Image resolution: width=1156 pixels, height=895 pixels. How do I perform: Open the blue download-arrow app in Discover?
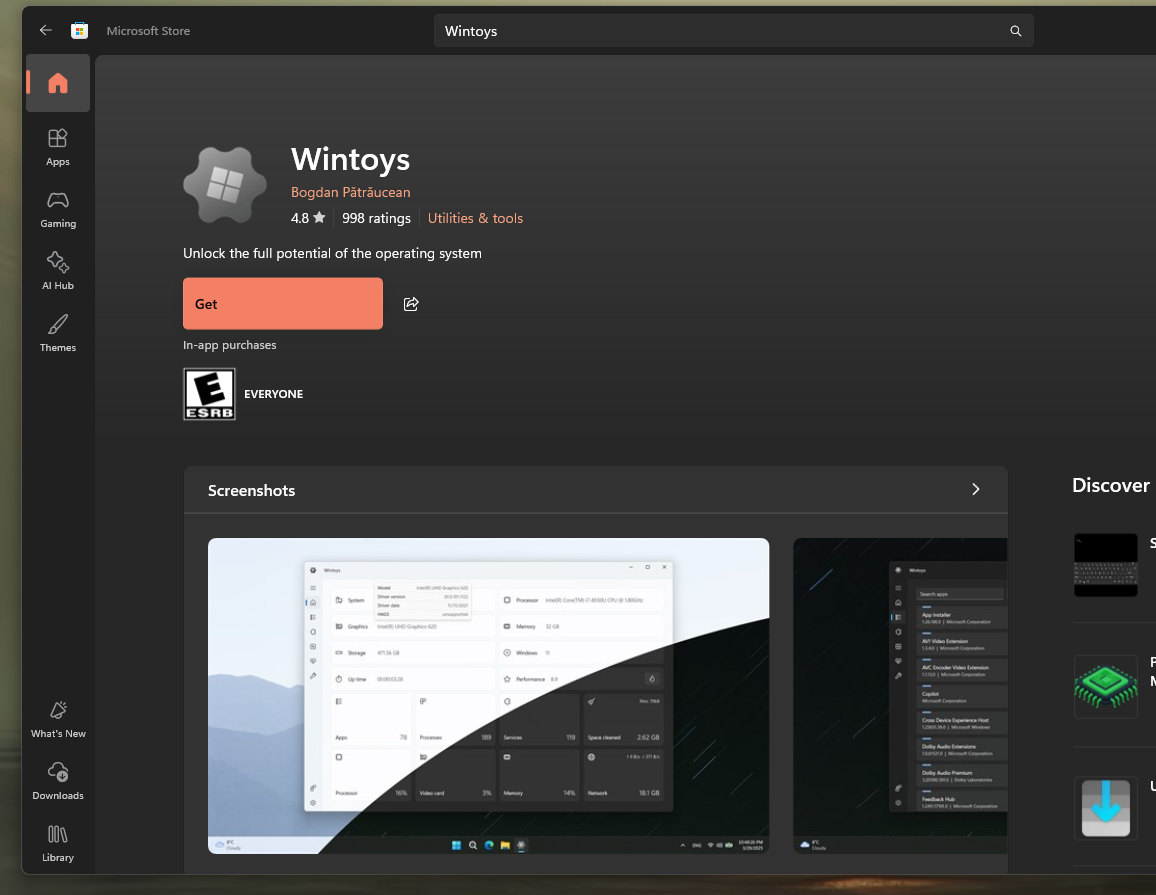pyautogui.click(x=1105, y=808)
